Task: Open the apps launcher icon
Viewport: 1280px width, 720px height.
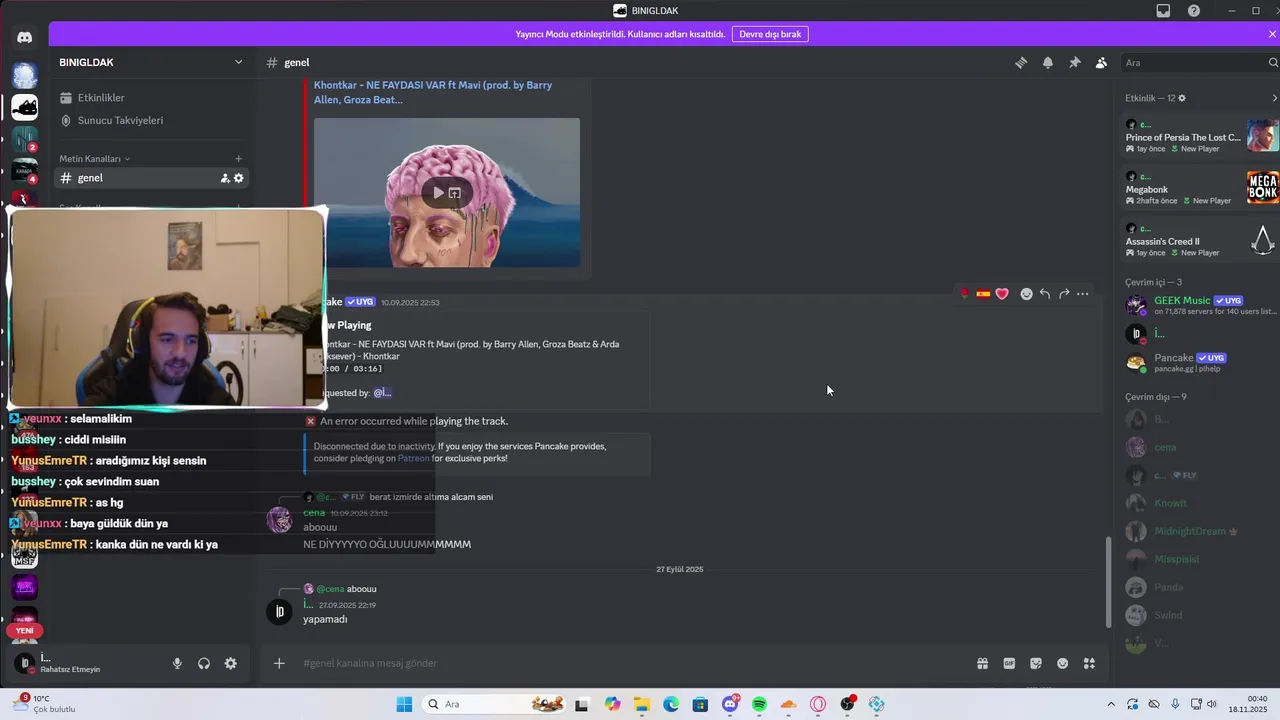Action: (1089, 663)
